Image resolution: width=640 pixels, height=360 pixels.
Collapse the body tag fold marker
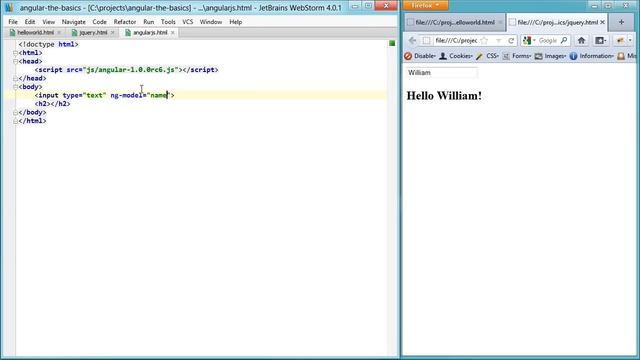point(16,87)
